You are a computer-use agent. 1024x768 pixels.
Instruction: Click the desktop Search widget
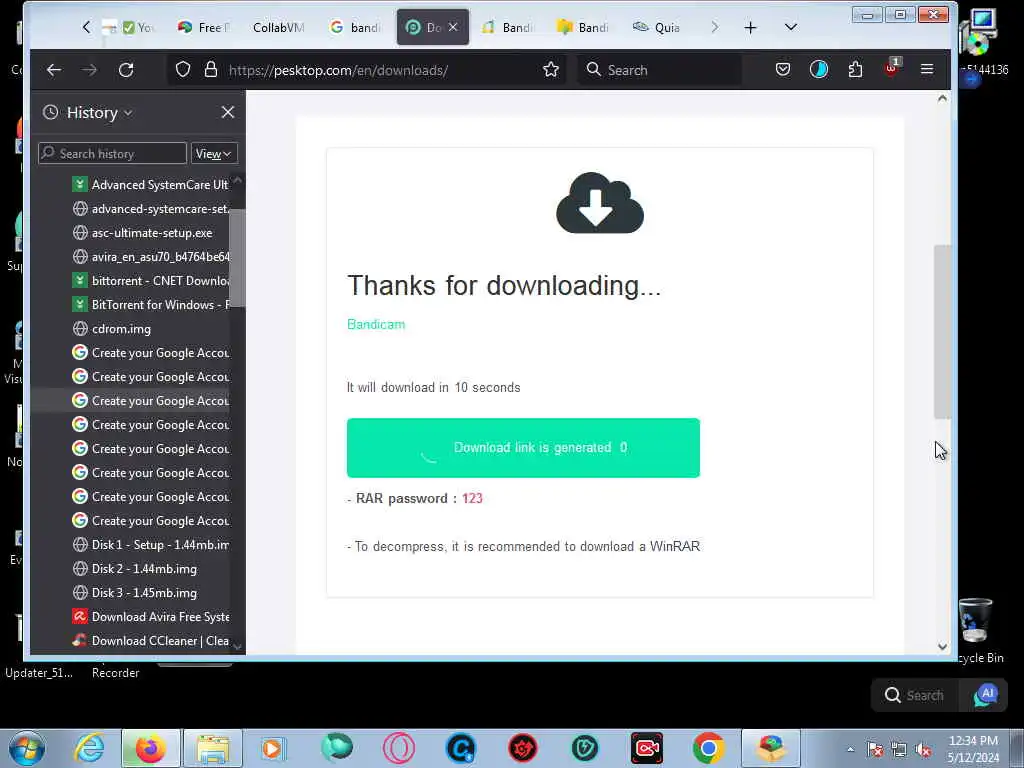tap(915, 695)
